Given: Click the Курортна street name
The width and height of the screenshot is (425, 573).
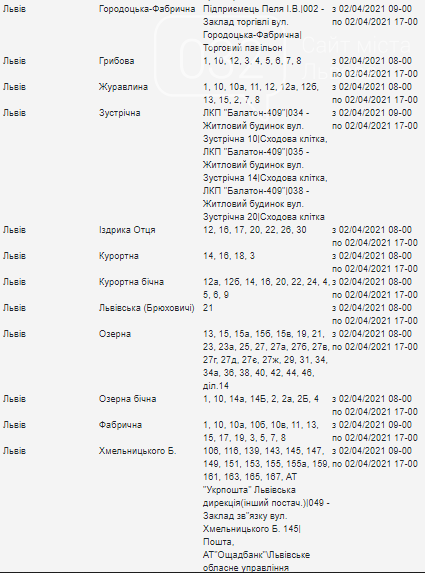Looking at the screenshot, I should (x=118, y=256).
